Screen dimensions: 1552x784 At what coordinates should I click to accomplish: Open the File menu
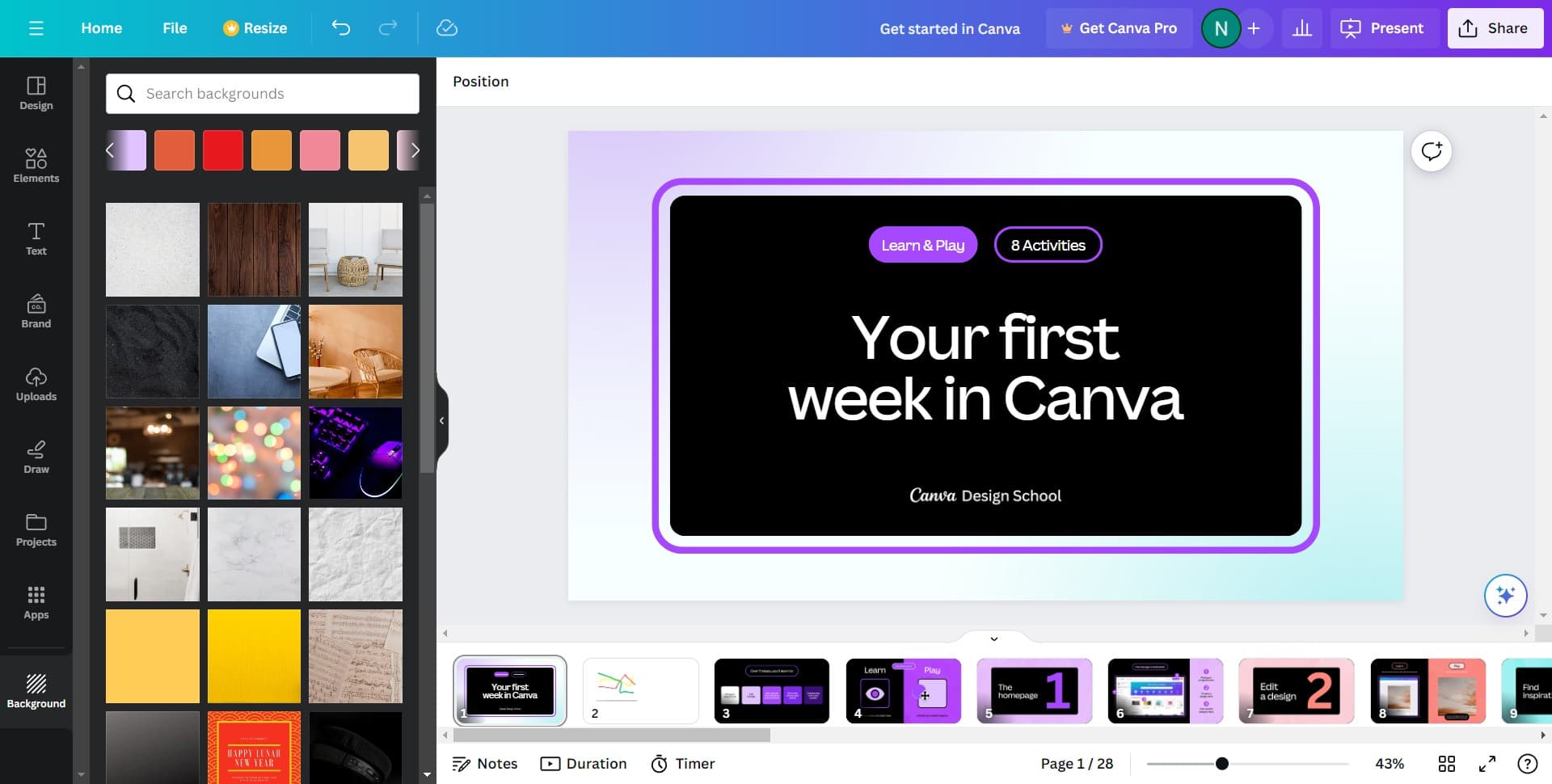[175, 28]
